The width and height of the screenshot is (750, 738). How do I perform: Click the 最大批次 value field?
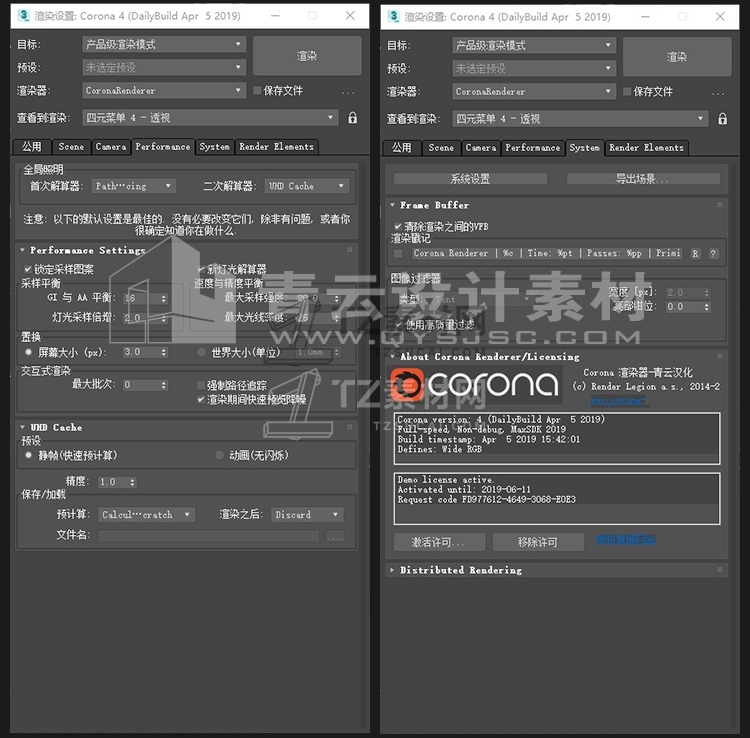point(141,385)
